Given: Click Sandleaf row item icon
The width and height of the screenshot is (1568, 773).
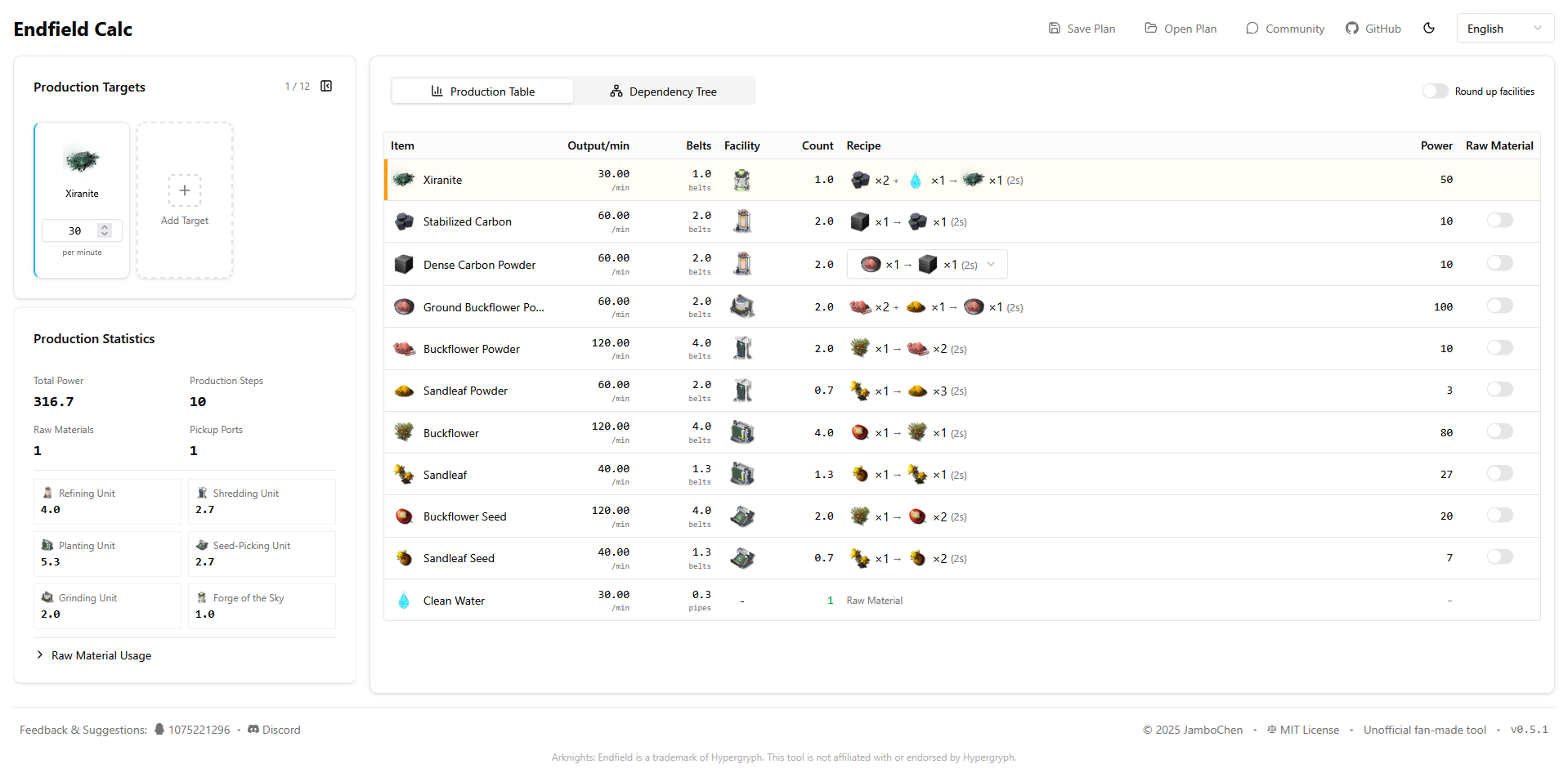Looking at the screenshot, I should [404, 475].
